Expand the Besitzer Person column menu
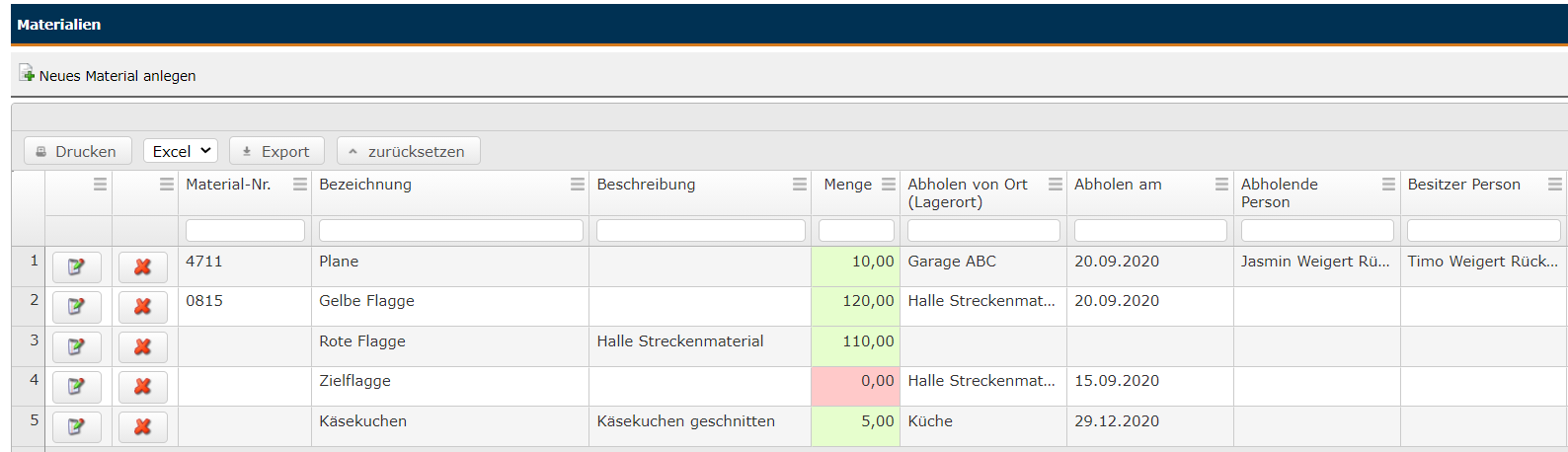The height and width of the screenshot is (452, 1568). click(x=1554, y=185)
